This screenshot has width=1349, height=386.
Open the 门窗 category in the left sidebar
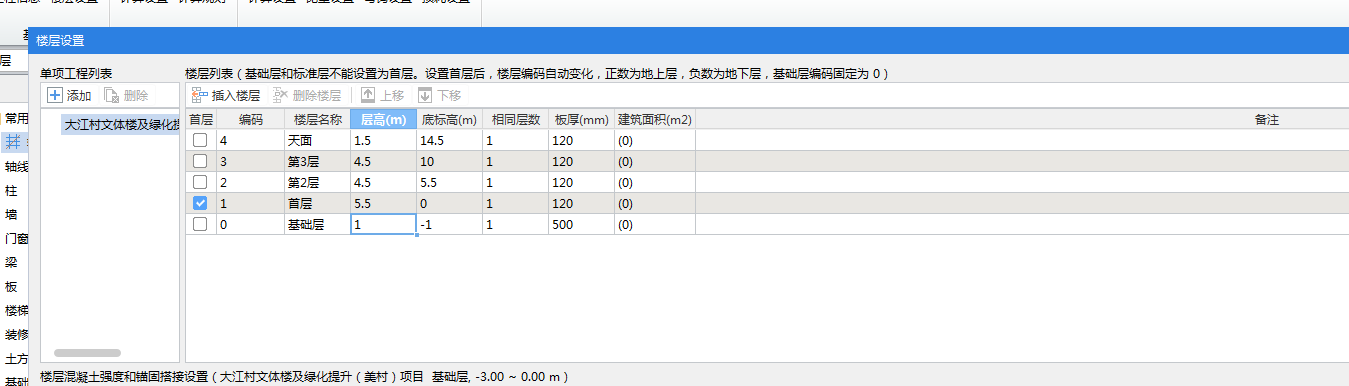[16, 239]
